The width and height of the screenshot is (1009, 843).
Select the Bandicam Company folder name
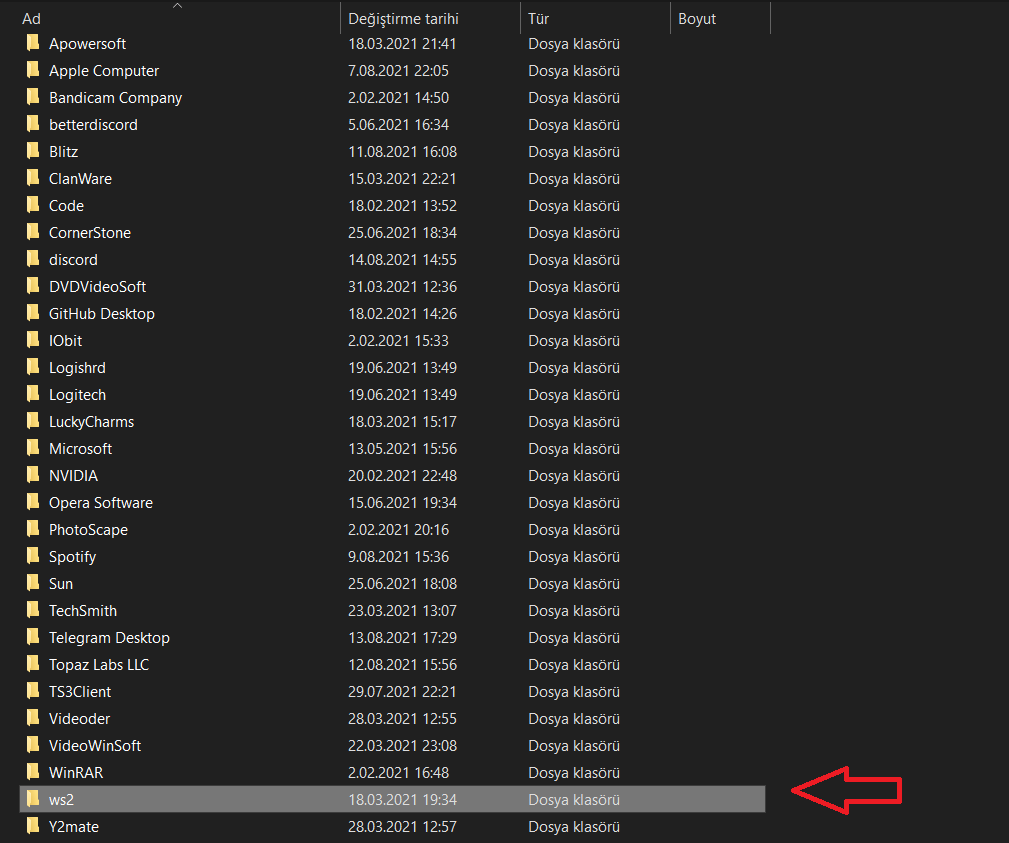click(116, 98)
